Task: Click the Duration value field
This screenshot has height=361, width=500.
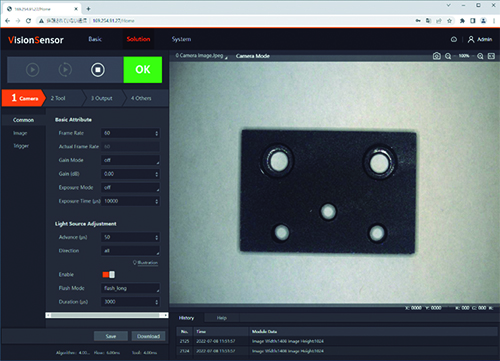Action: (x=130, y=302)
